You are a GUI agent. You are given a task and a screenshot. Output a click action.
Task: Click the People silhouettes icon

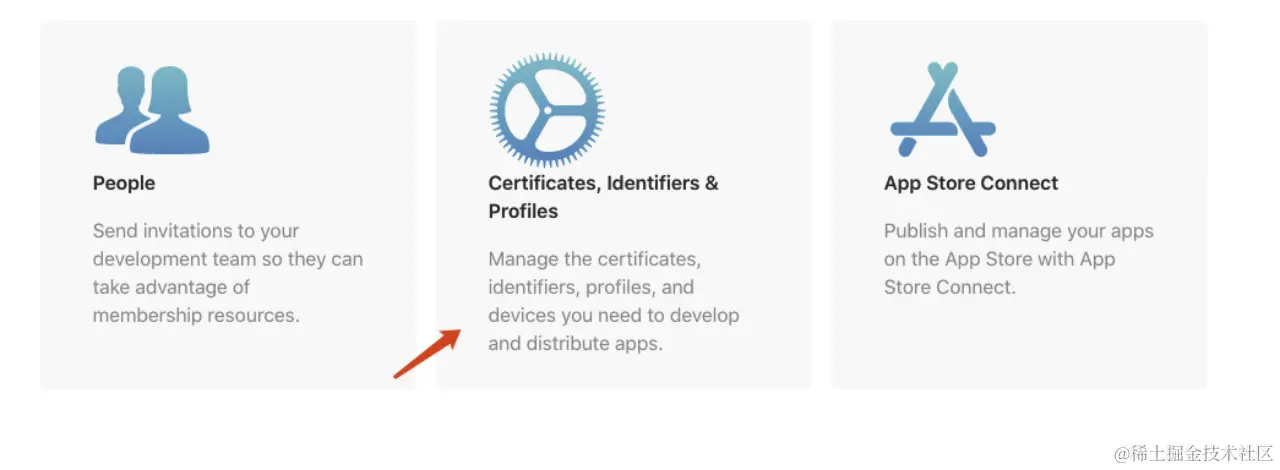[x=152, y=110]
